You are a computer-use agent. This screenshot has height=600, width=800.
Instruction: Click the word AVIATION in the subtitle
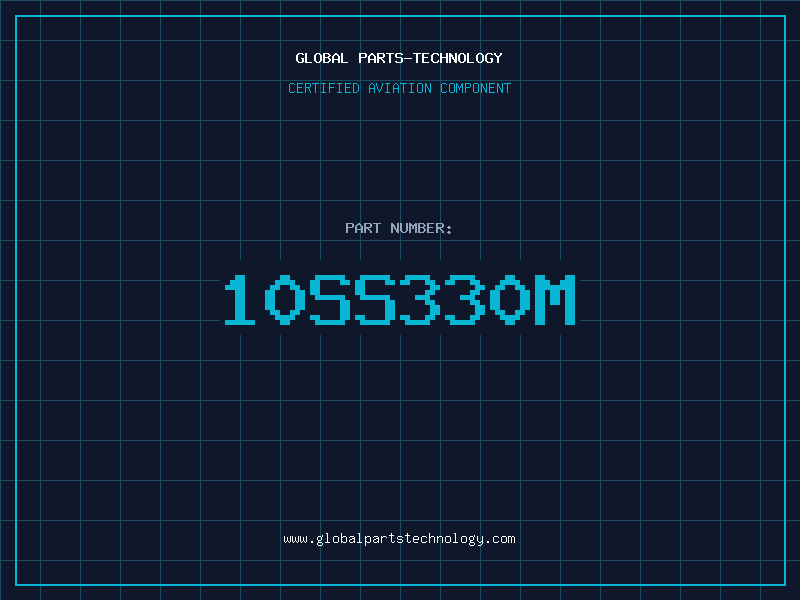(x=400, y=88)
